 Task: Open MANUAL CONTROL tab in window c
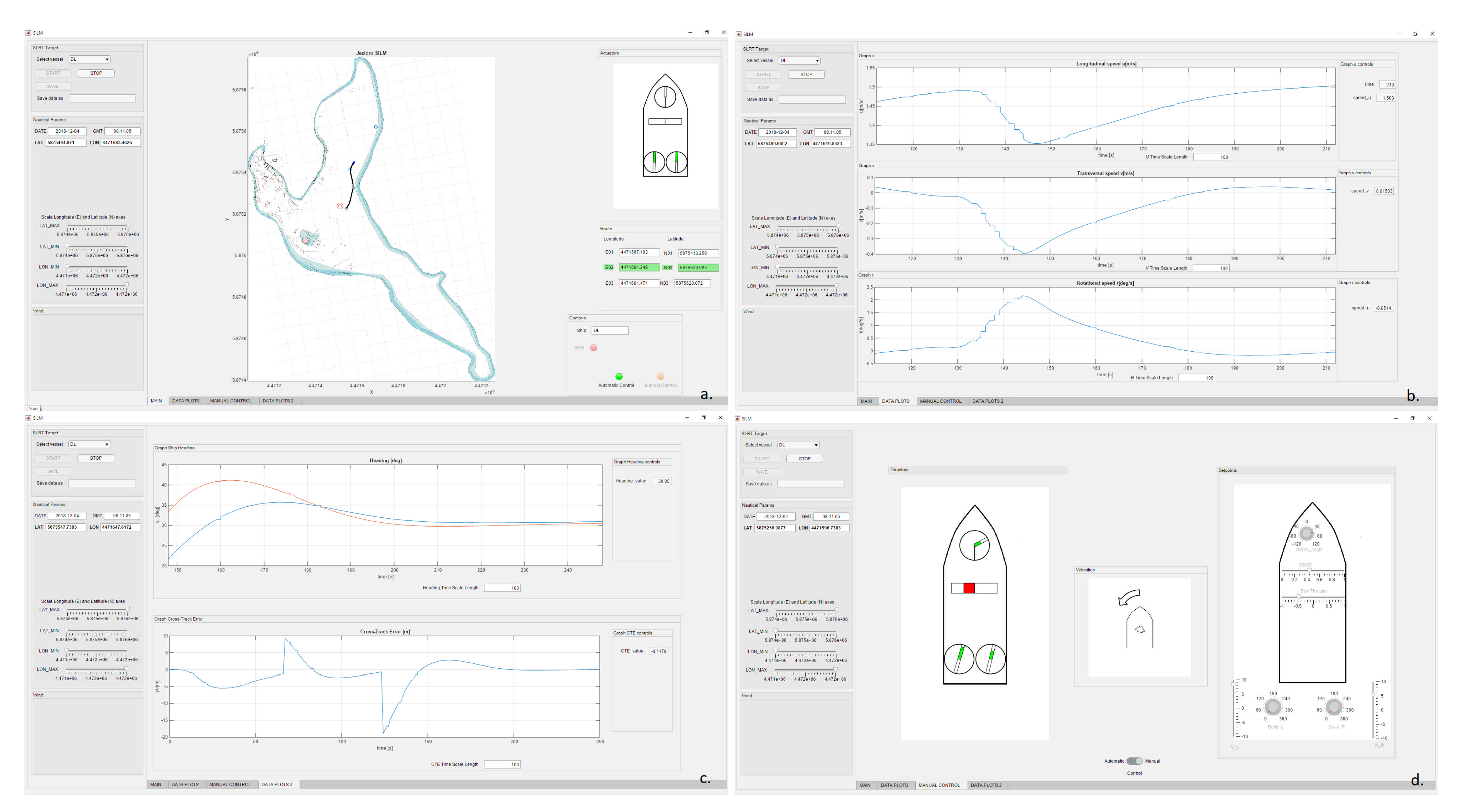pyautogui.click(x=230, y=784)
